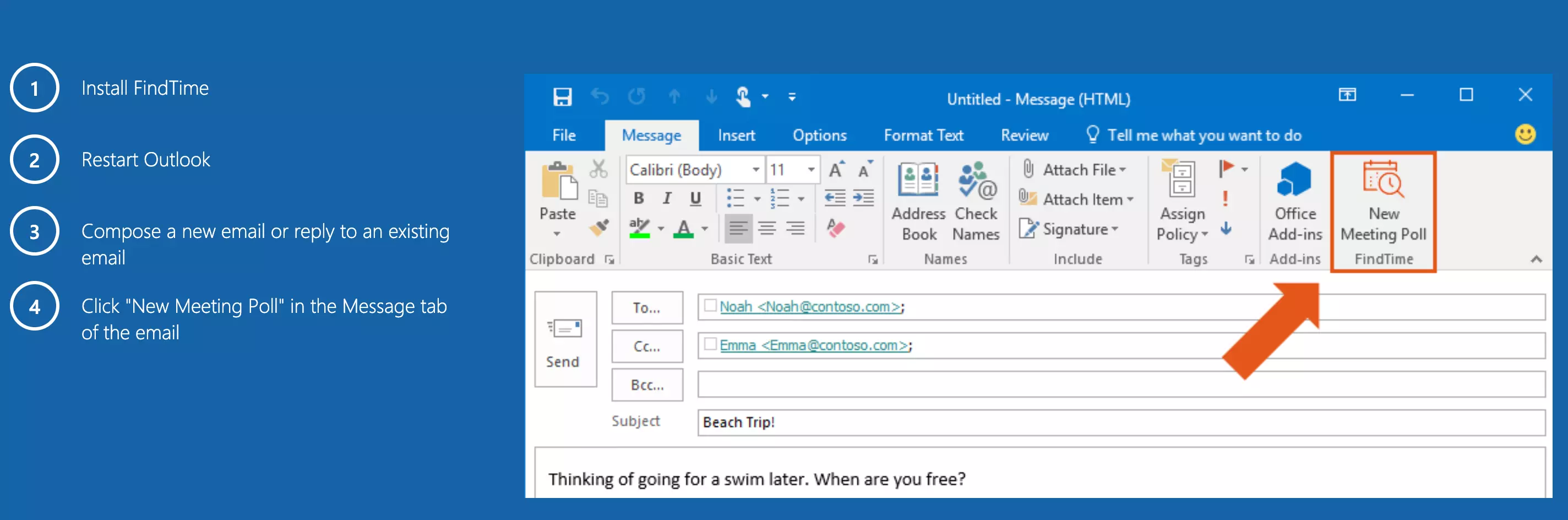Toggle bold formatting
This screenshot has width=1568, height=520.
(638, 198)
